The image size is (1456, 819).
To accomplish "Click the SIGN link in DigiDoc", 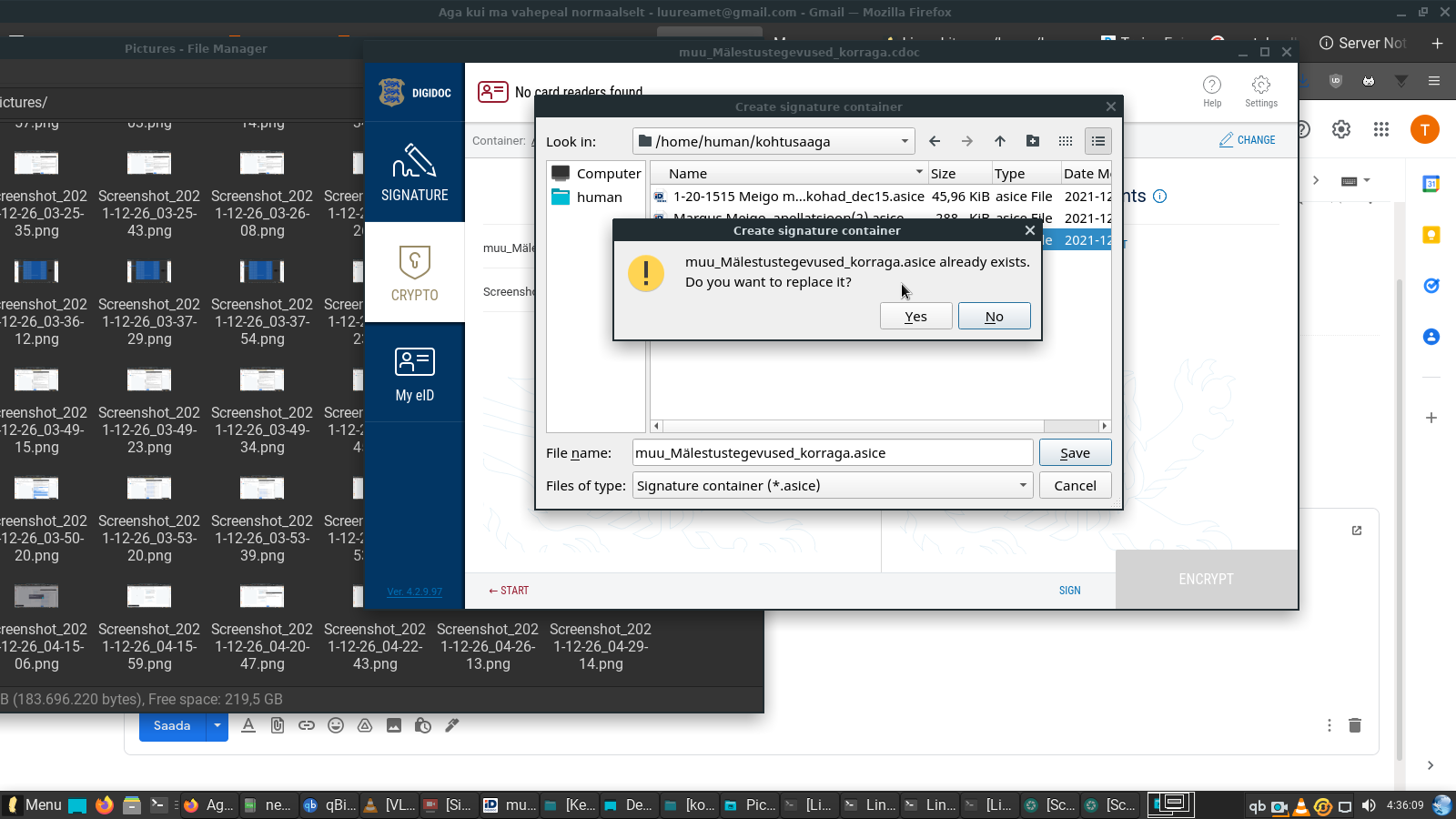I will [x=1070, y=591].
